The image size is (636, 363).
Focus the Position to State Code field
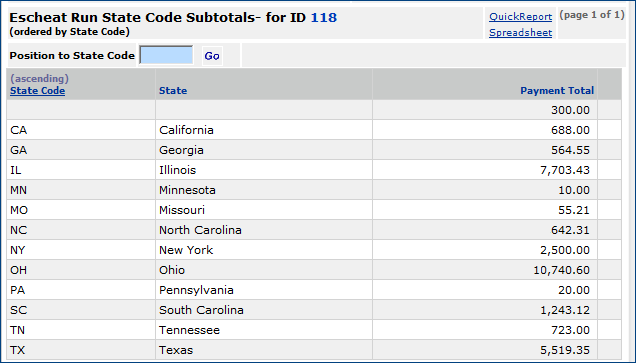pos(166,55)
